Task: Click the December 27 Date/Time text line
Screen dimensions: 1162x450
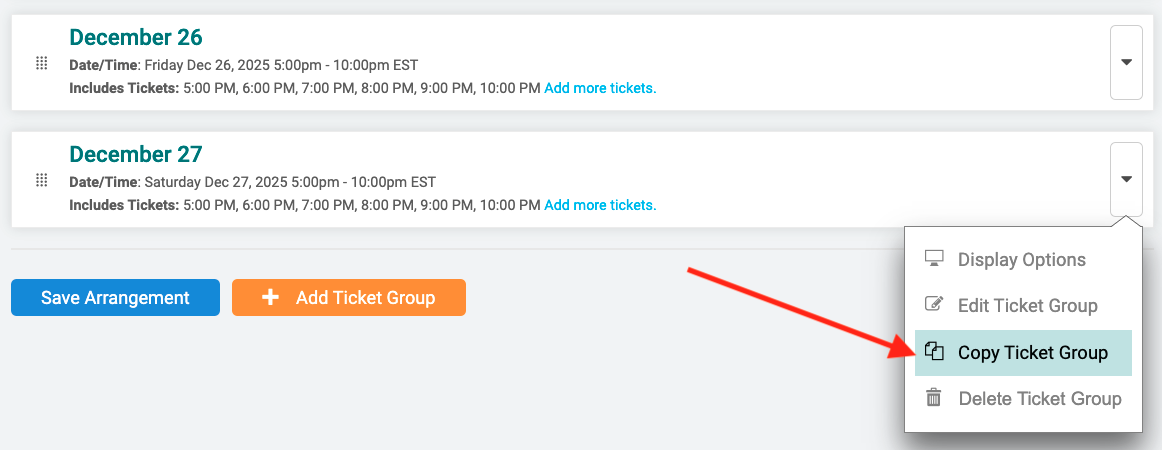Action: [253, 182]
